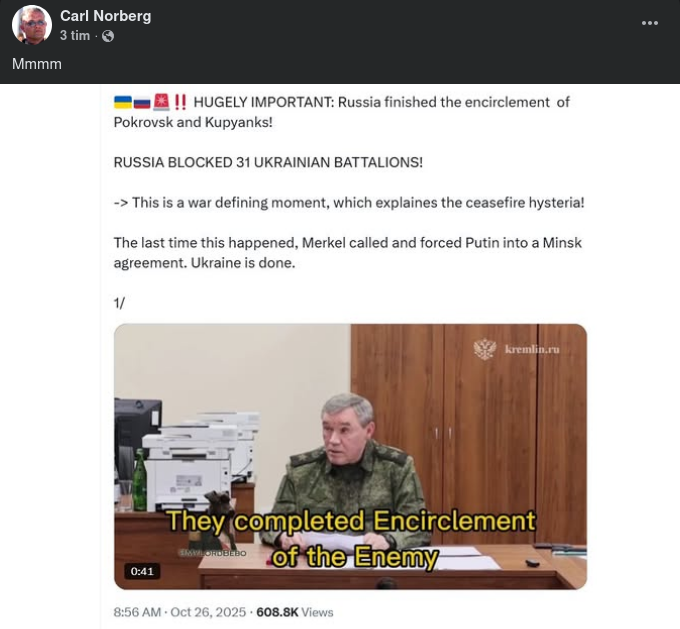Screen dimensions: 680x629
Task: Play the embedded video thumbnail
Action: click(350, 456)
